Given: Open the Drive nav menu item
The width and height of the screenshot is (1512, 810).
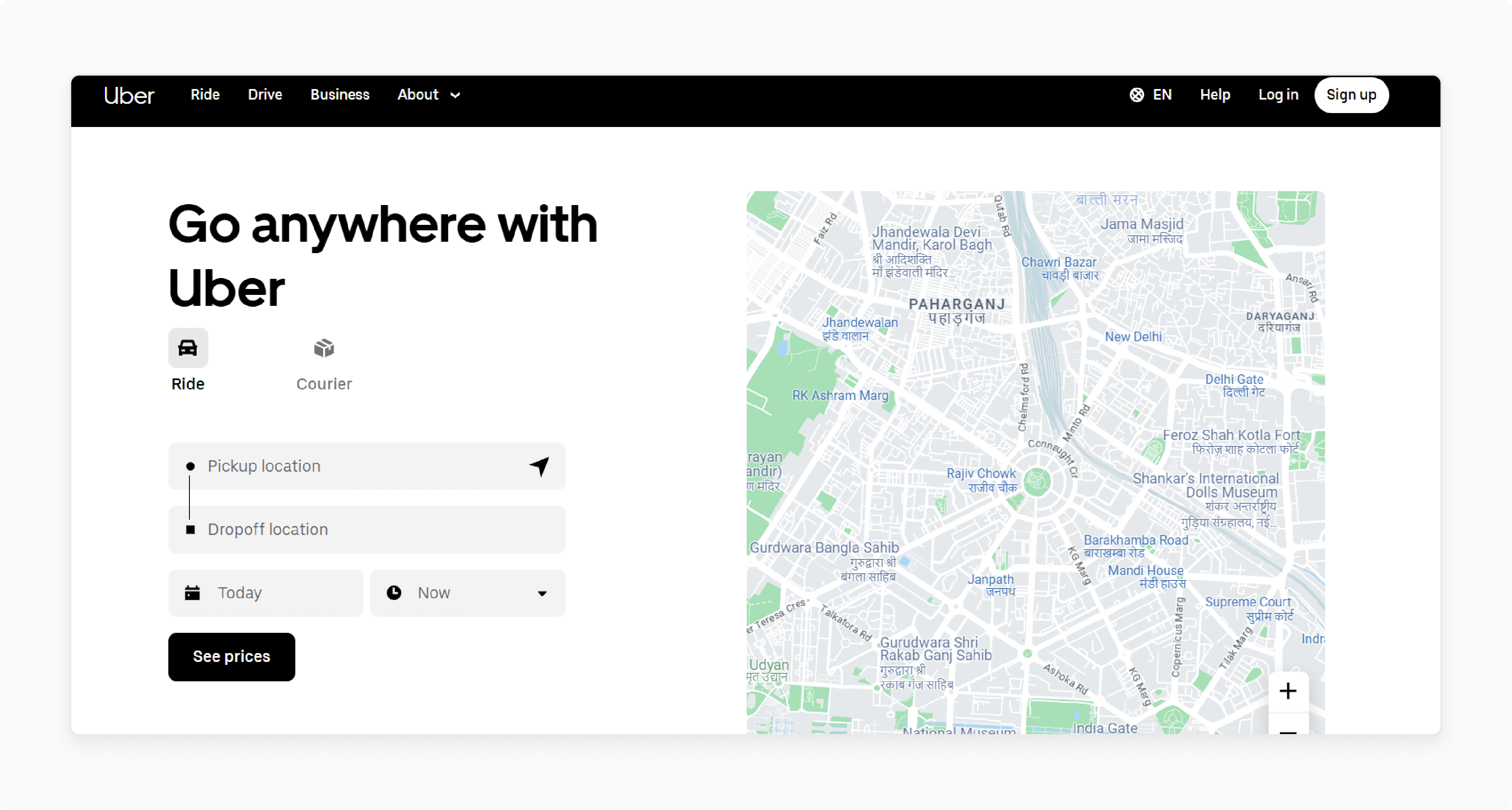Looking at the screenshot, I should tap(265, 94).
